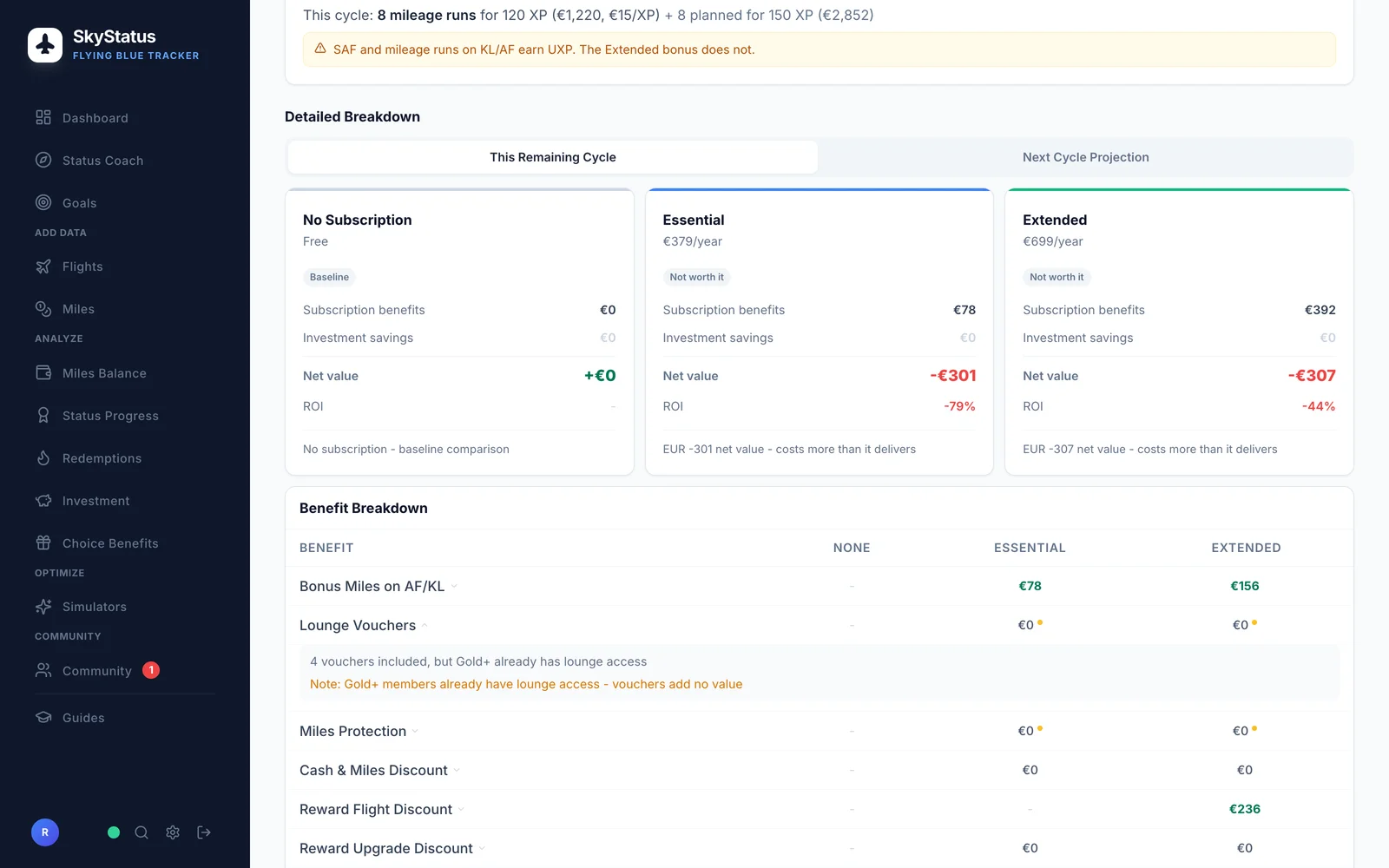Click Extended's Not worth it badge
The height and width of the screenshot is (868, 1389).
[1057, 277]
